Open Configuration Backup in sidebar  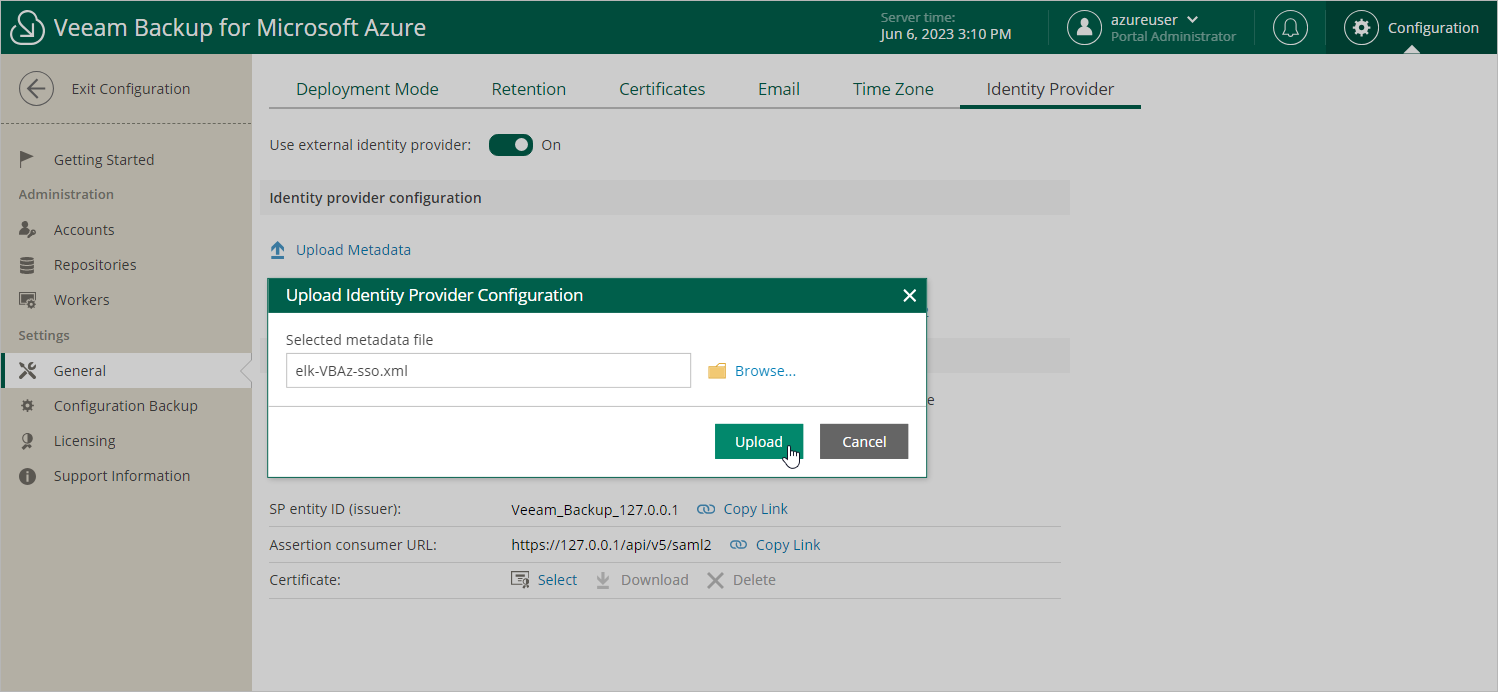coord(126,406)
